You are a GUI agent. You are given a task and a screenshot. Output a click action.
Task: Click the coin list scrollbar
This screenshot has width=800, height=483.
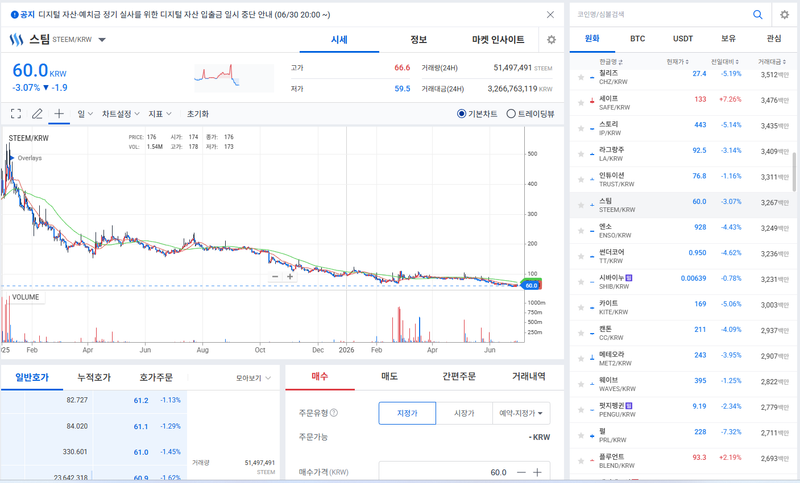point(794,172)
